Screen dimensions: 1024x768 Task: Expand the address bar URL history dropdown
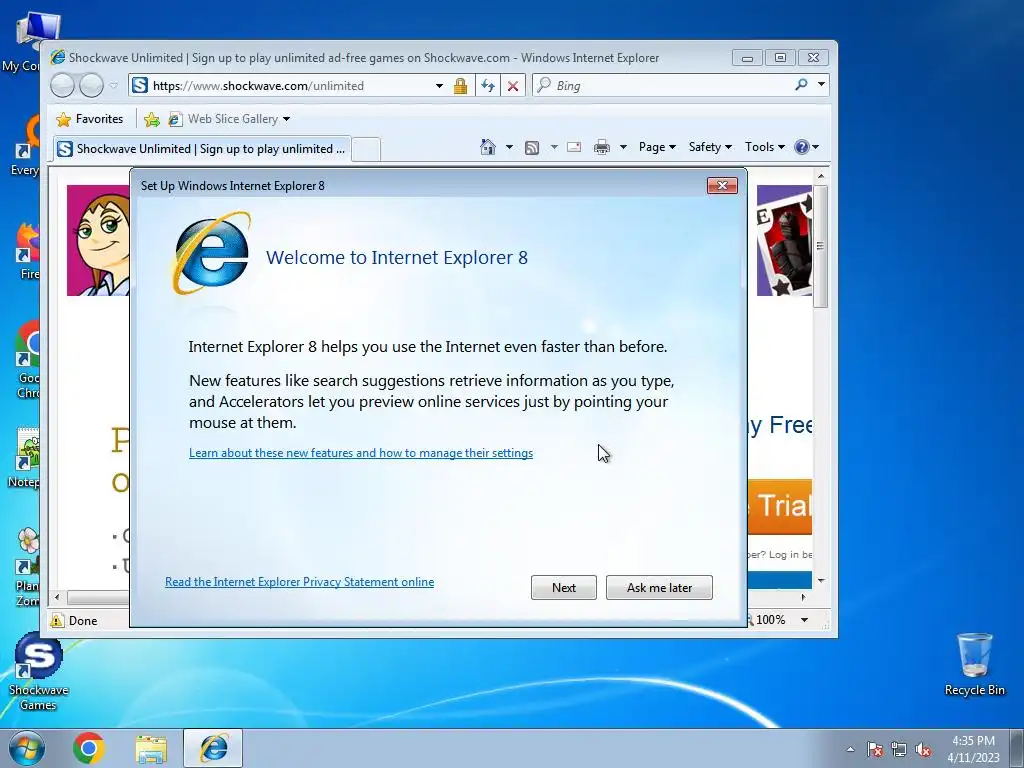click(440, 86)
